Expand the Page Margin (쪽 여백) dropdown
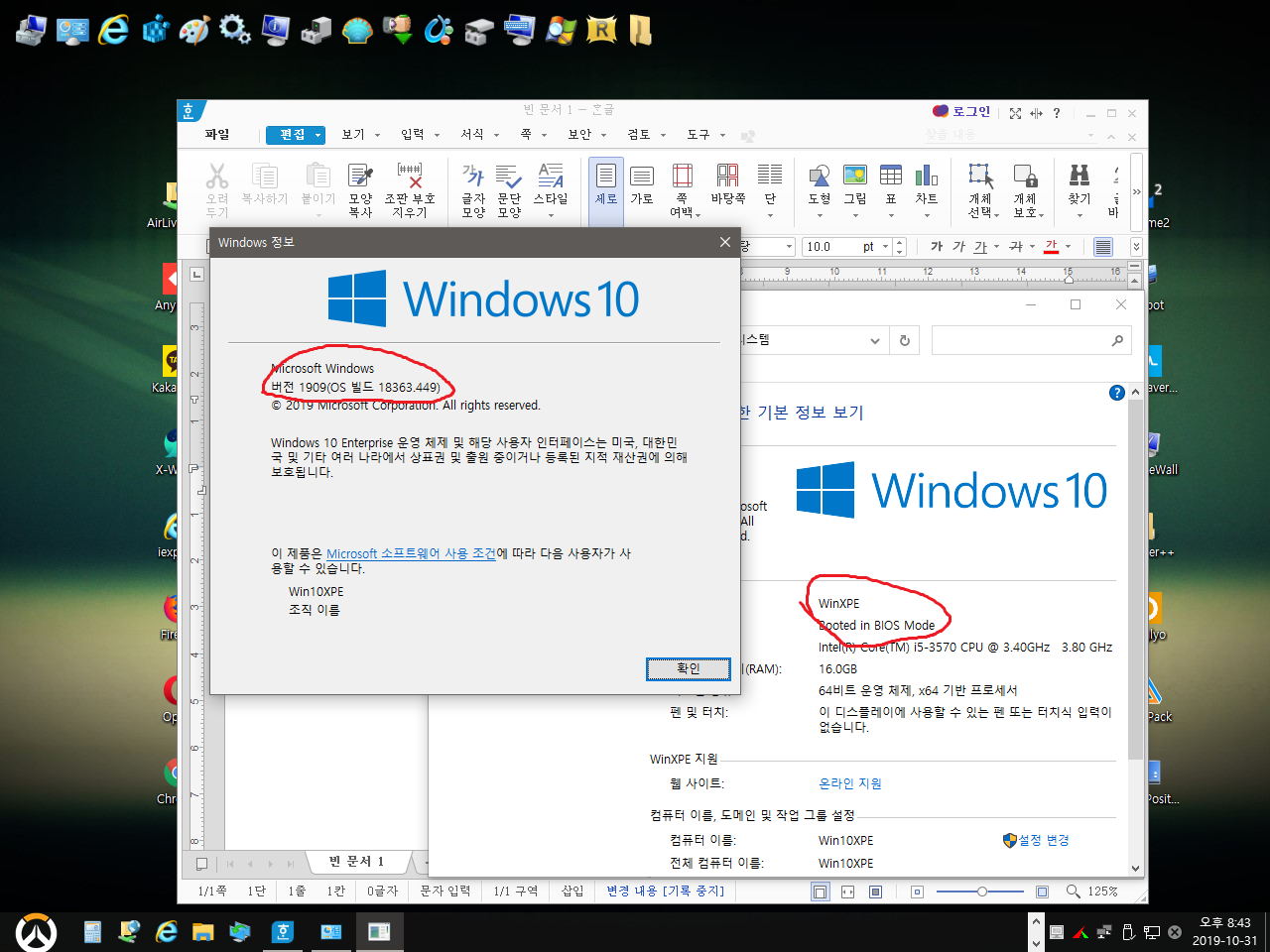Viewport: 1270px width, 952px height. (x=698, y=214)
